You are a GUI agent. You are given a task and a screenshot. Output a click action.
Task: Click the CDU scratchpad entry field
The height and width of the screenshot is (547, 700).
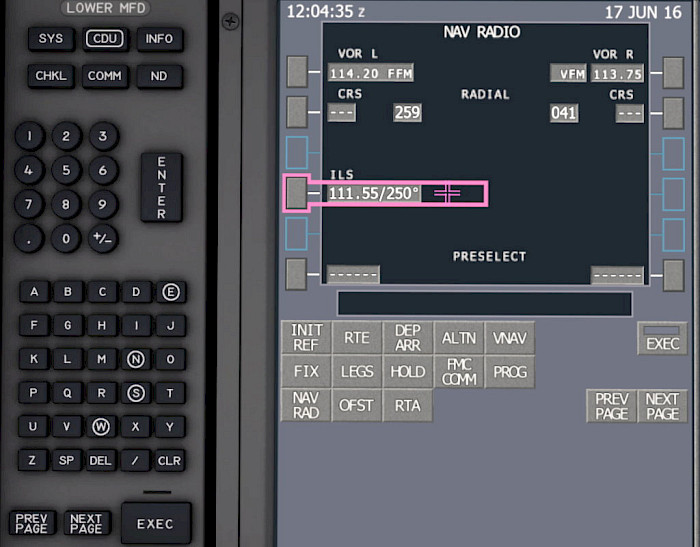point(484,304)
